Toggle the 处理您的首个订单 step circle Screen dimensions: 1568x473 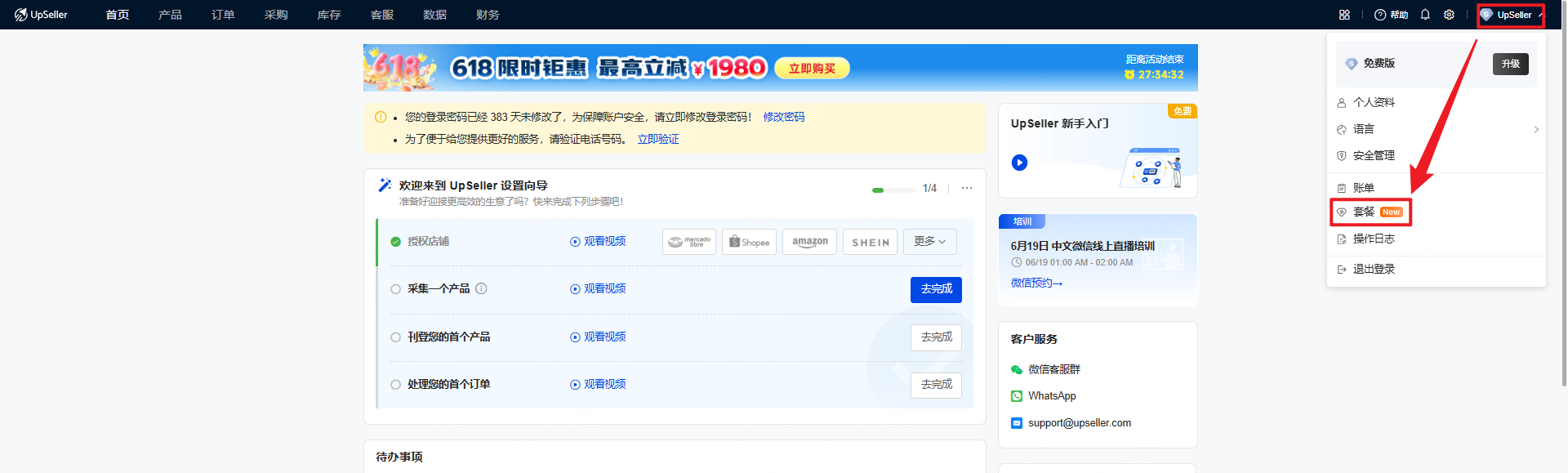pos(395,385)
